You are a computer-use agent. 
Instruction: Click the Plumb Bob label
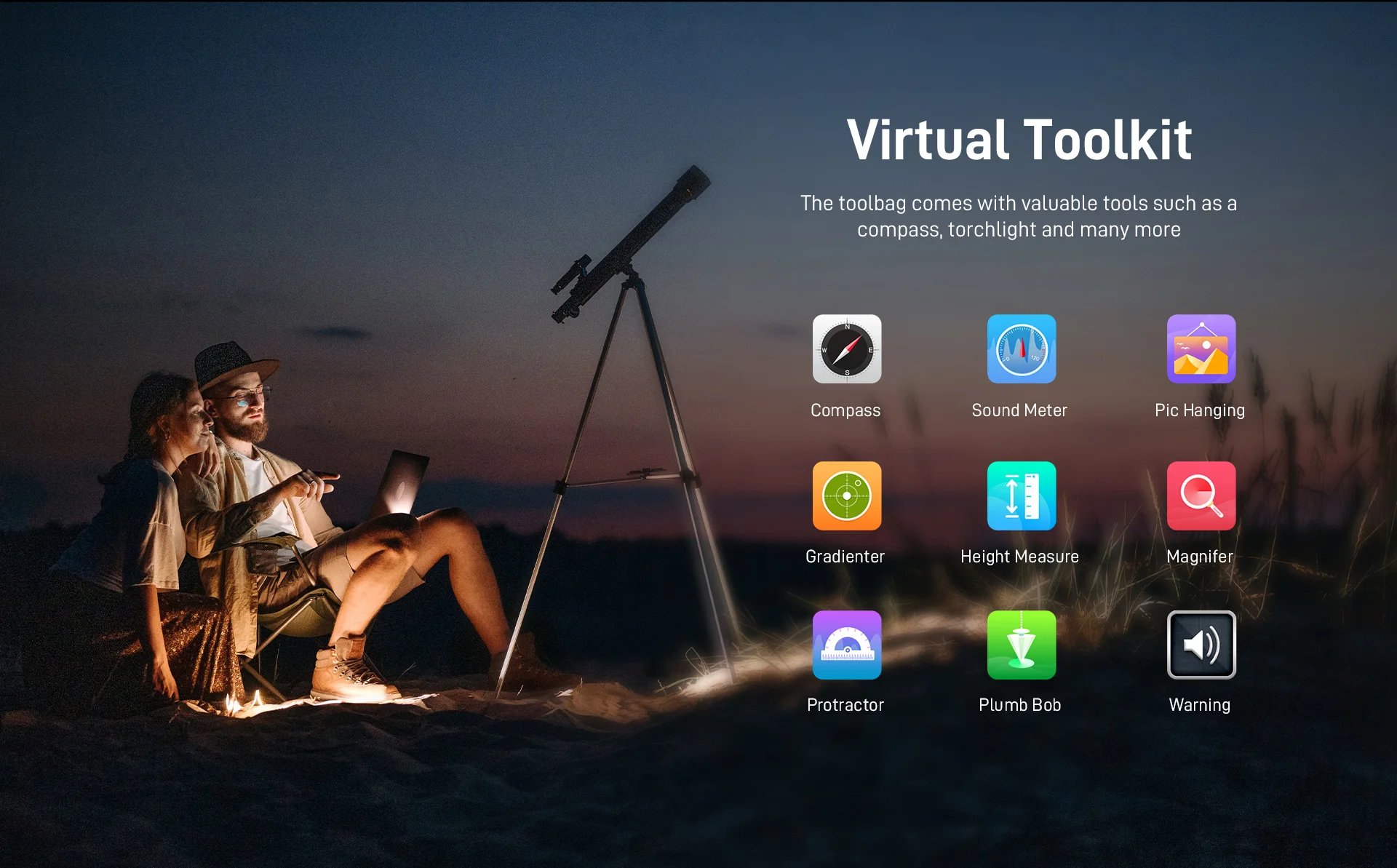tap(1019, 705)
